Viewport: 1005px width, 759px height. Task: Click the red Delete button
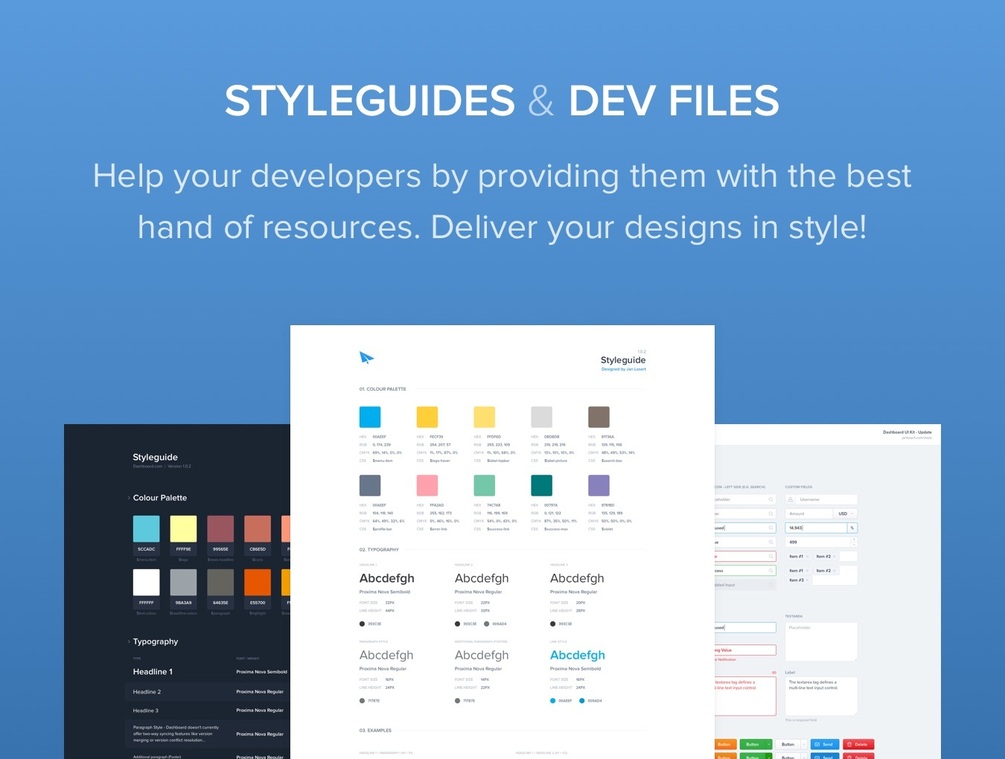click(858, 744)
